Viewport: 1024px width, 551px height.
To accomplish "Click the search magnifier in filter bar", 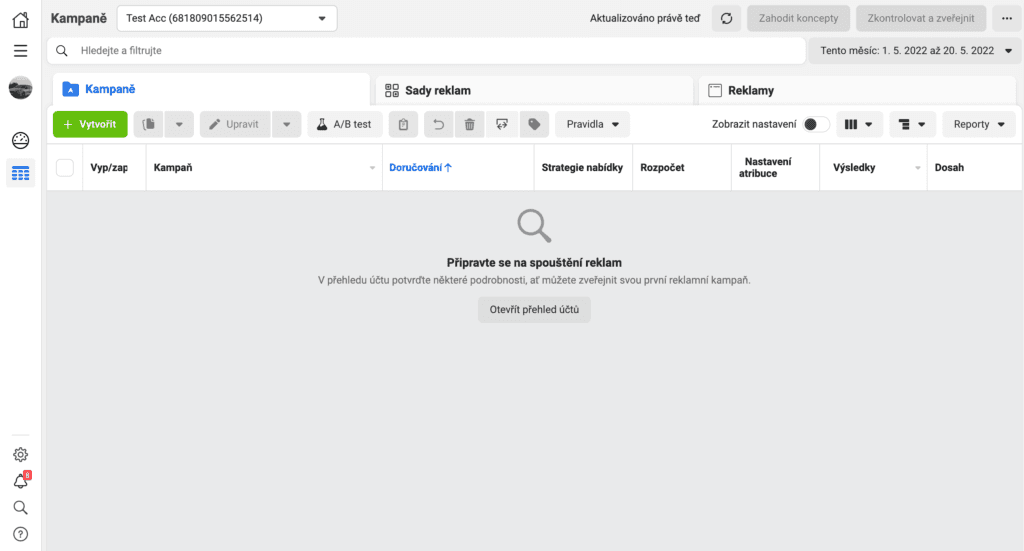I will coord(61,50).
